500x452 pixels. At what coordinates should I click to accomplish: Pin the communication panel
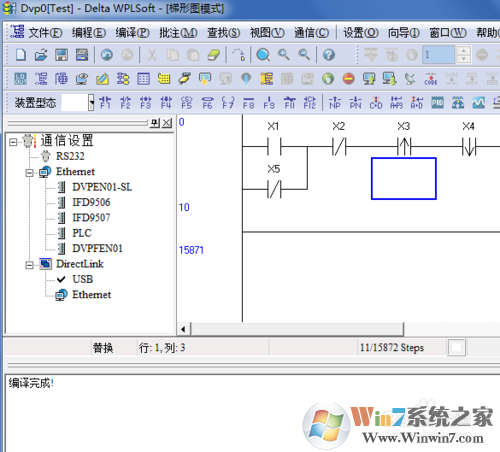(x=155, y=123)
